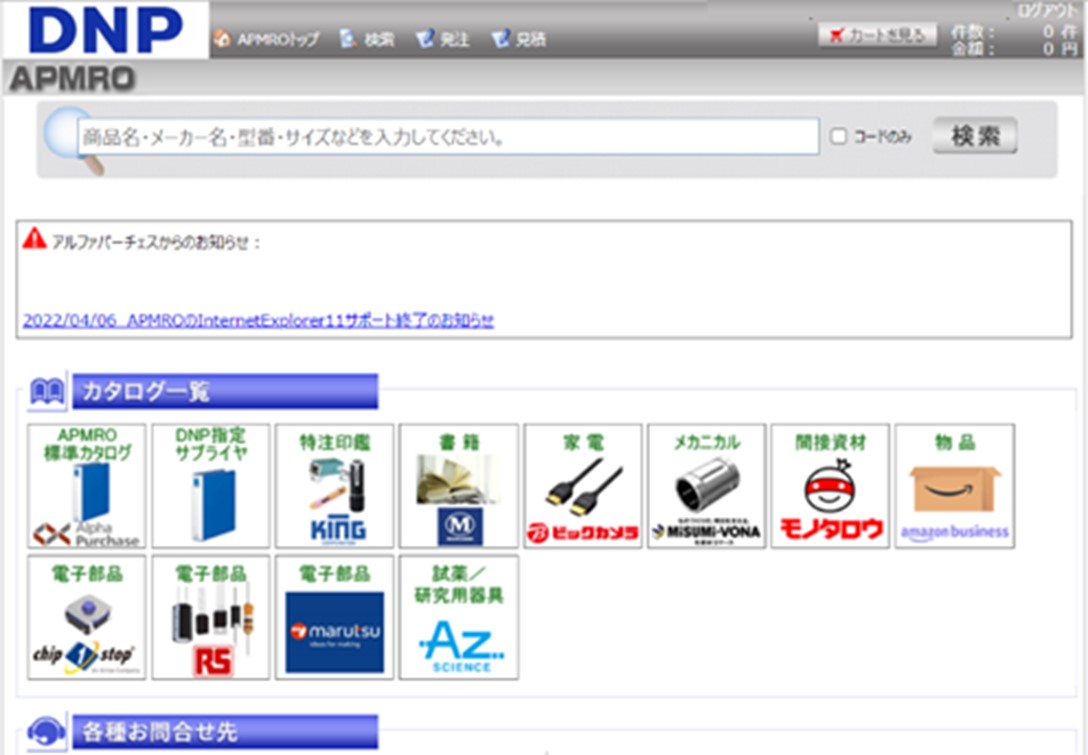Select the marutsu 電子部品 catalog

click(x=335, y=618)
